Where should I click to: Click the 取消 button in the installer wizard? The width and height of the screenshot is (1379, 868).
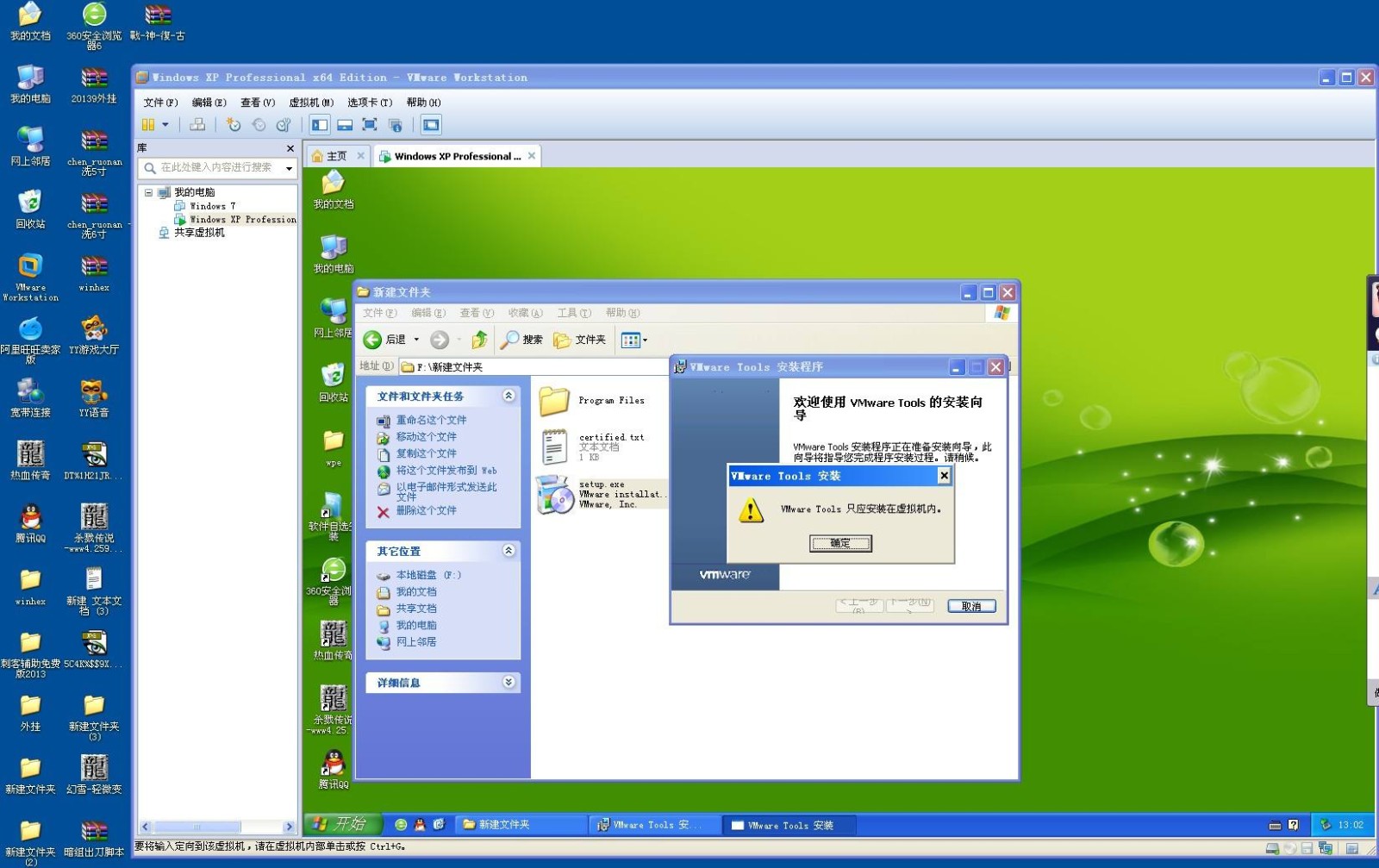[x=971, y=605]
